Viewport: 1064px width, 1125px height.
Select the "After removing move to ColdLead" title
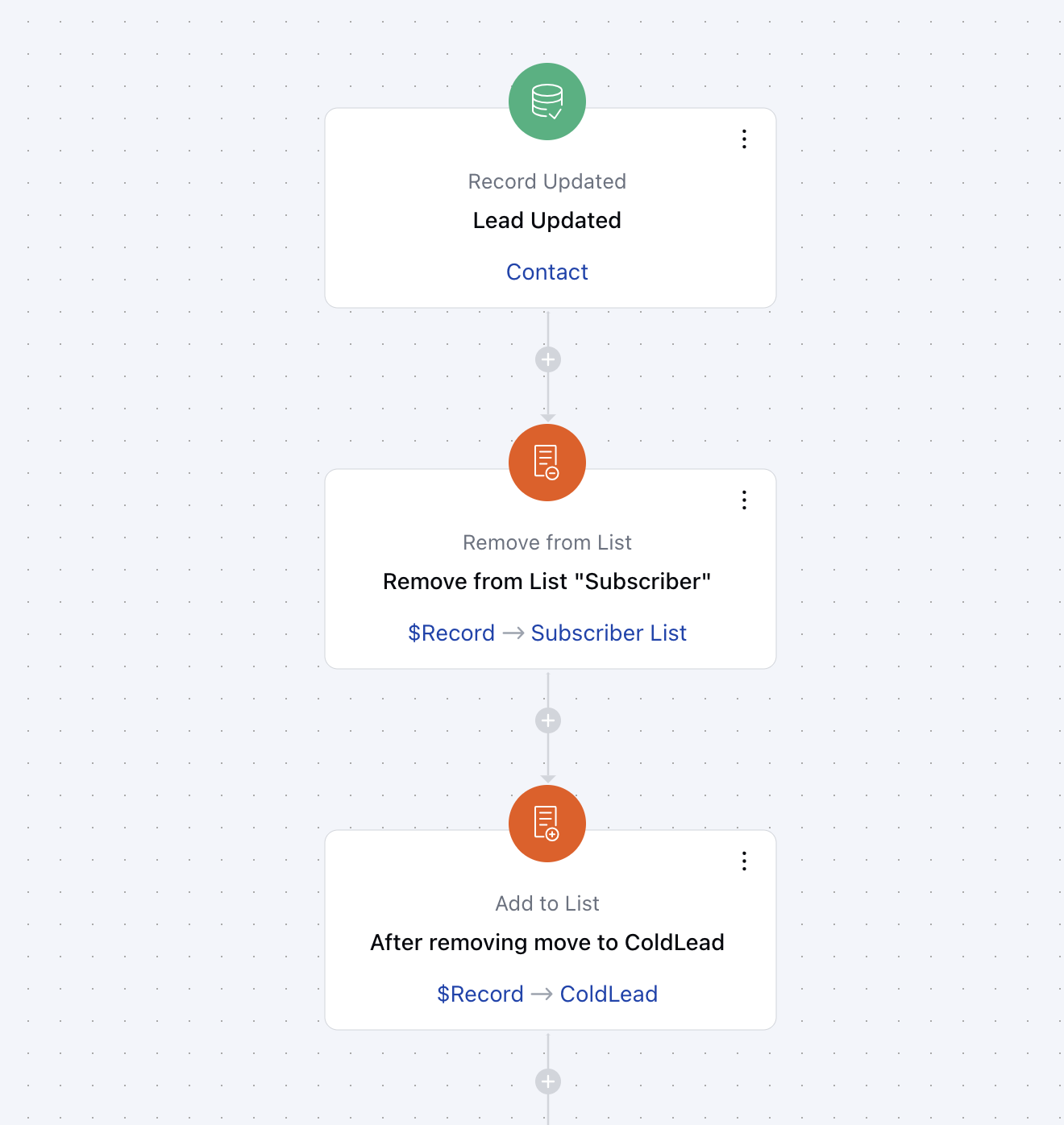547,943
